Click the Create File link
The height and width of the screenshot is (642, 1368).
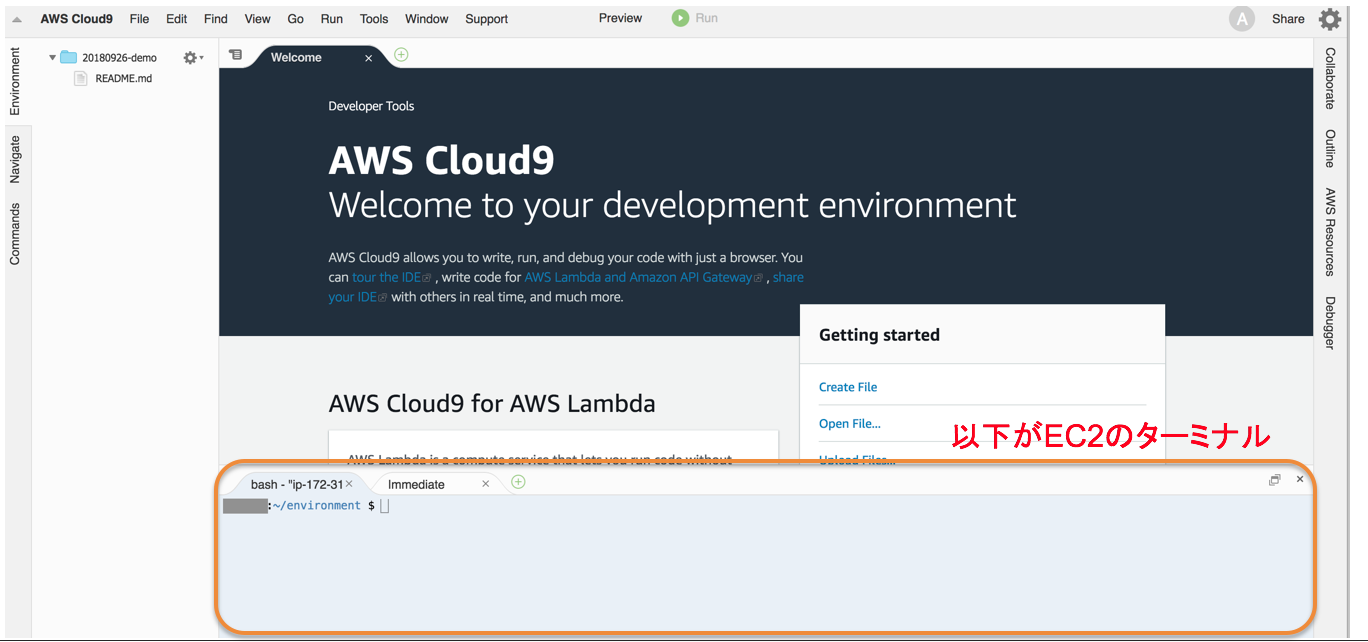point(848,387)
